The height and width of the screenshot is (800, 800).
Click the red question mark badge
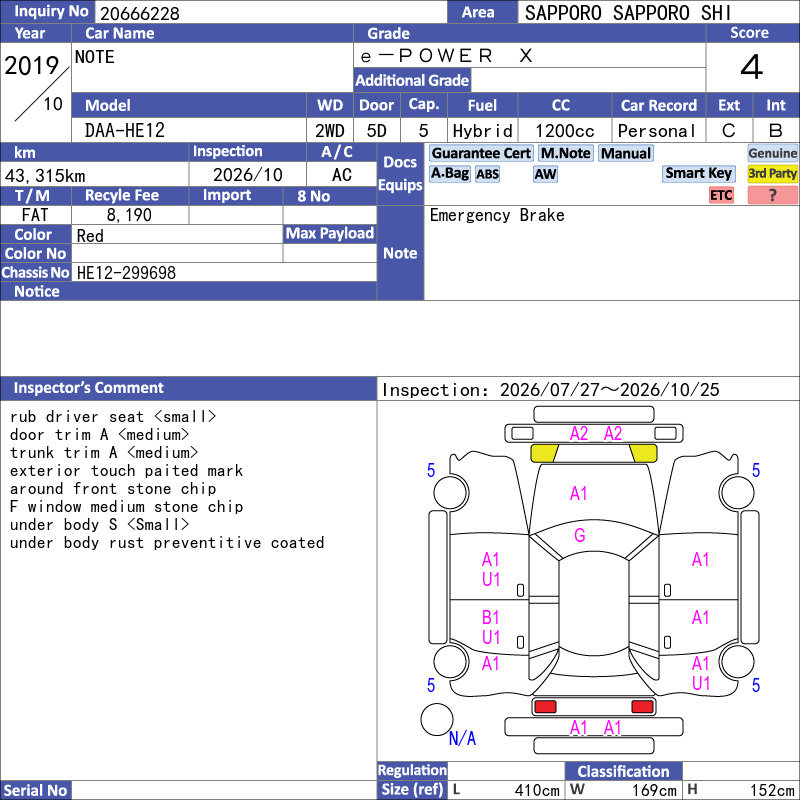point(772,195)
